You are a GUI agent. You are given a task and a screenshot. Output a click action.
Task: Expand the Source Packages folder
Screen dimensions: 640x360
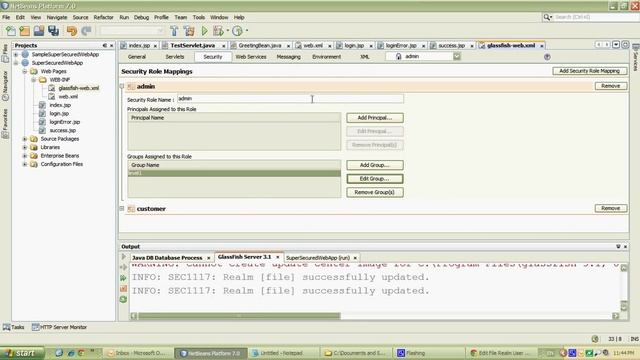24,139
